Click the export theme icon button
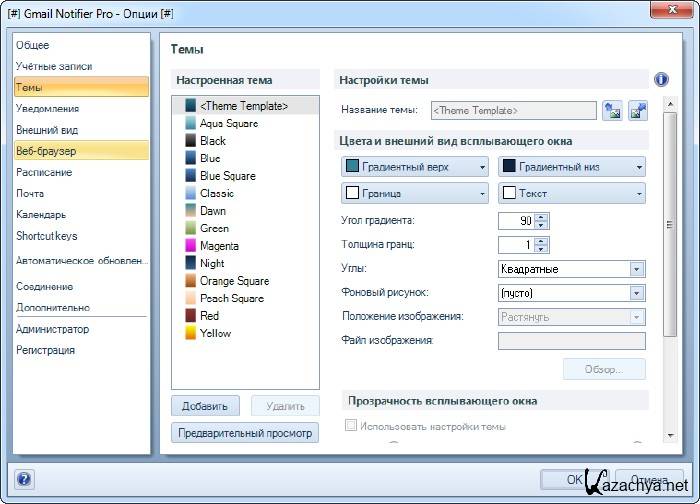Image resolution: width=700 pixels, height=504 pixels. pos(637,110)
